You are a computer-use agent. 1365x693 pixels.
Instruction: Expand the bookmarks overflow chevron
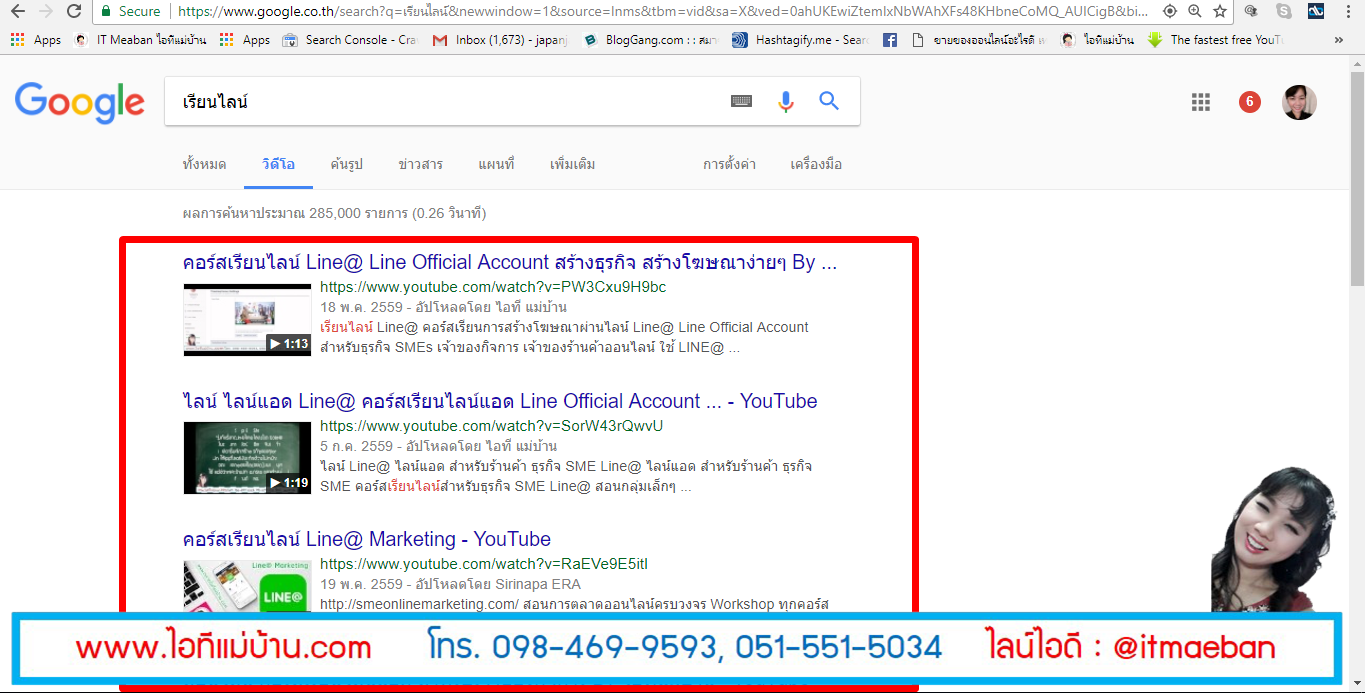point(1339,40)
